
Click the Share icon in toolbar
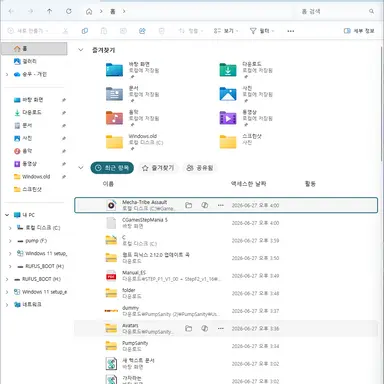pos(142,31)
